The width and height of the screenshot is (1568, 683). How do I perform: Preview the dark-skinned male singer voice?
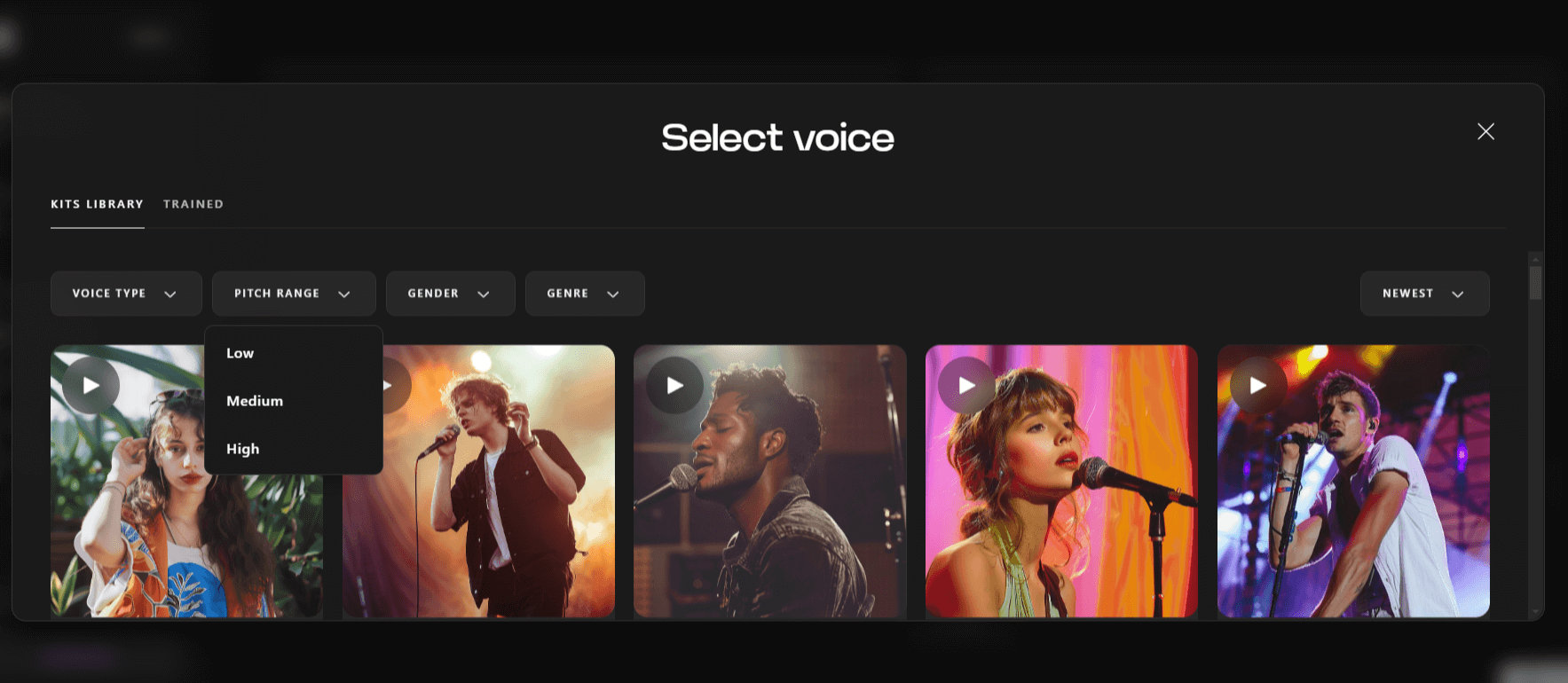(674, 386)
